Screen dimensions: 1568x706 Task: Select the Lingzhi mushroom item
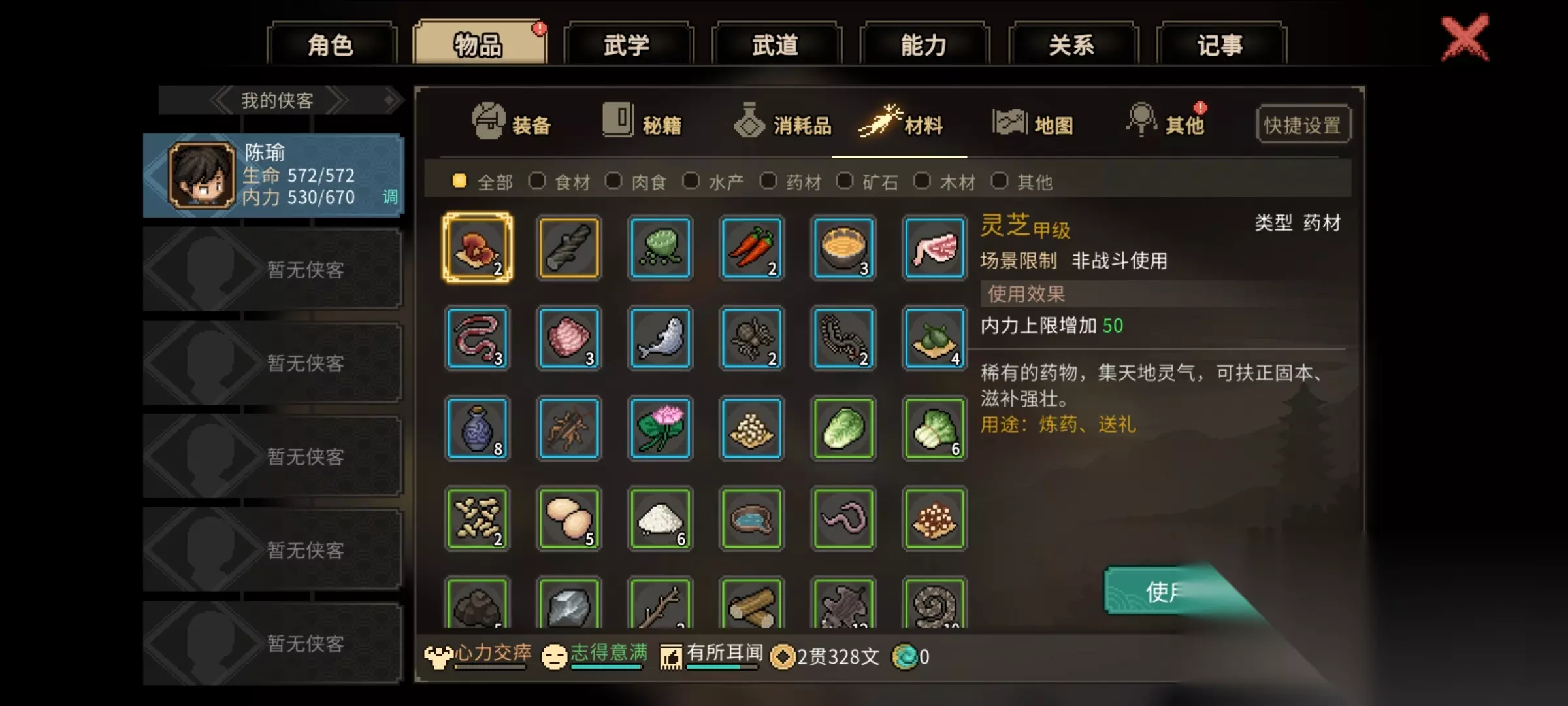point(478,248)
